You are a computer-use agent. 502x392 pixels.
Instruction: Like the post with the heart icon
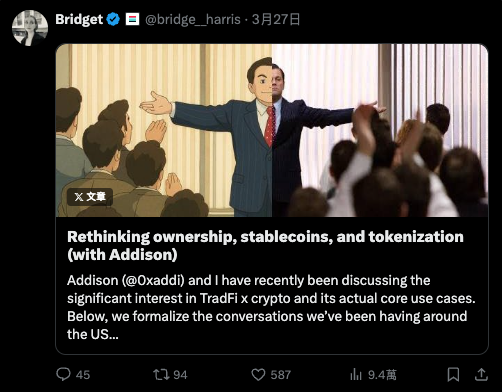258,375
